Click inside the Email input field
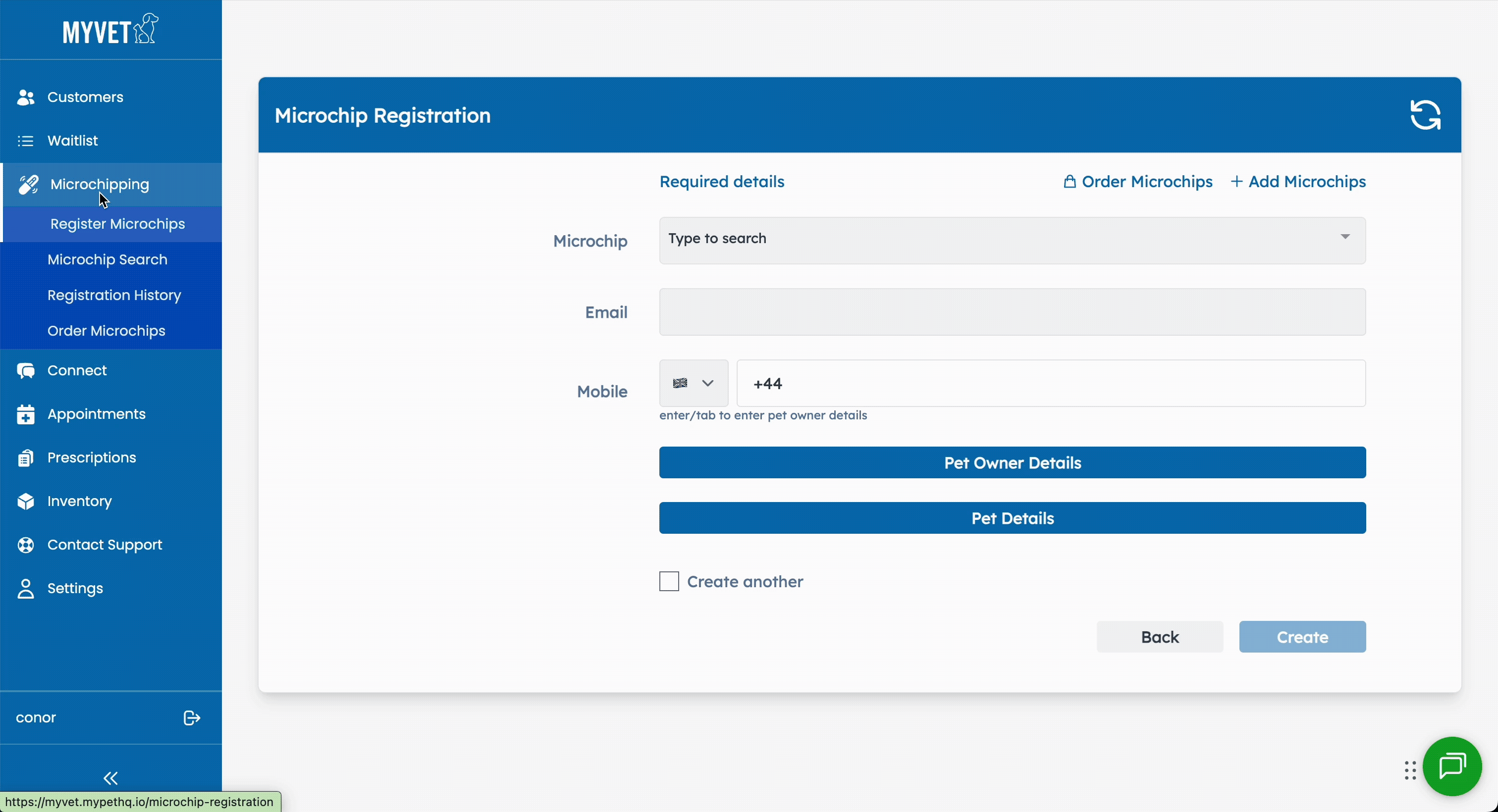 (1012, 312)
